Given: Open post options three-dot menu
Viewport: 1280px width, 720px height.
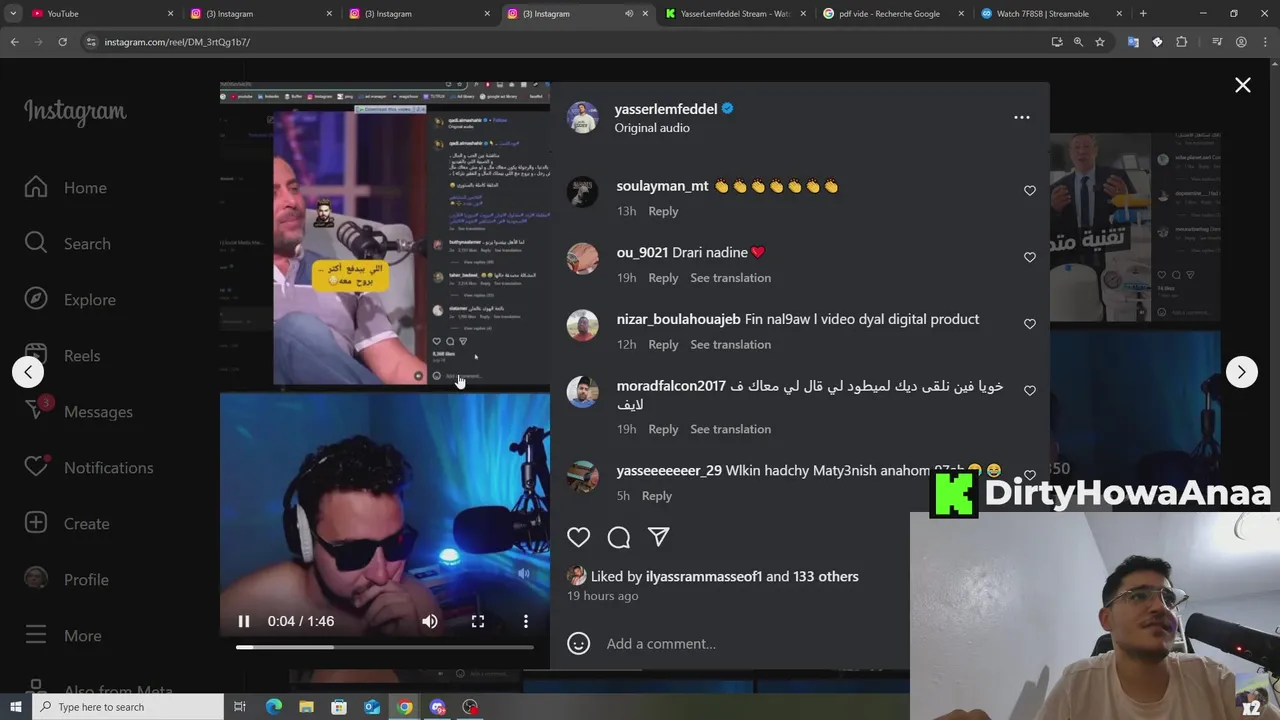Looking at the screenshot, I should click(x=1022, y=117).
